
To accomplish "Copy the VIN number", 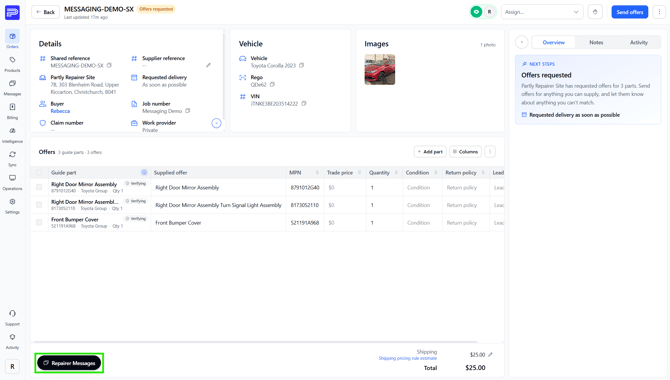I will click(x=303, y=103).
